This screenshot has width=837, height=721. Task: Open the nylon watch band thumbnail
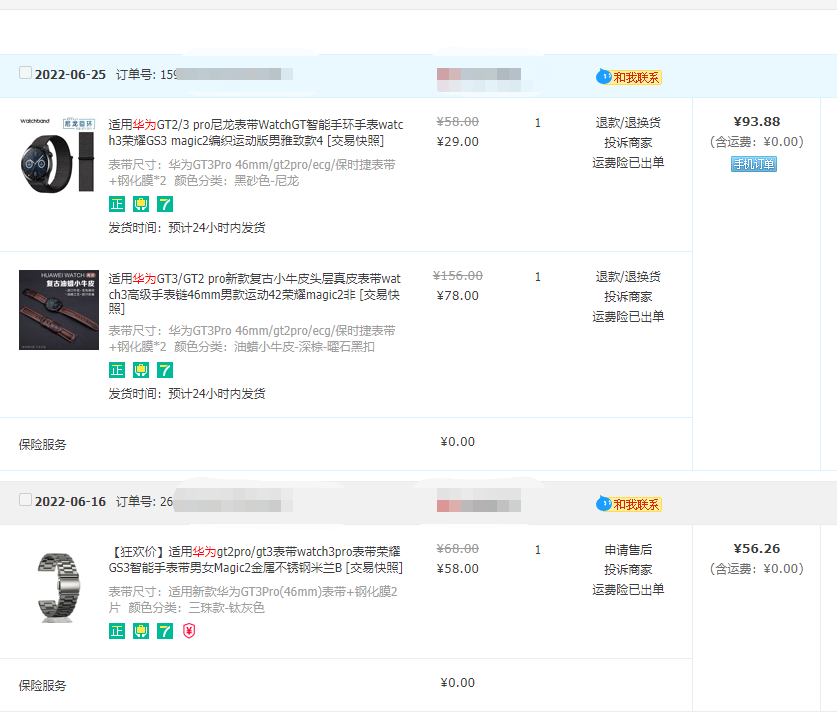59,155
